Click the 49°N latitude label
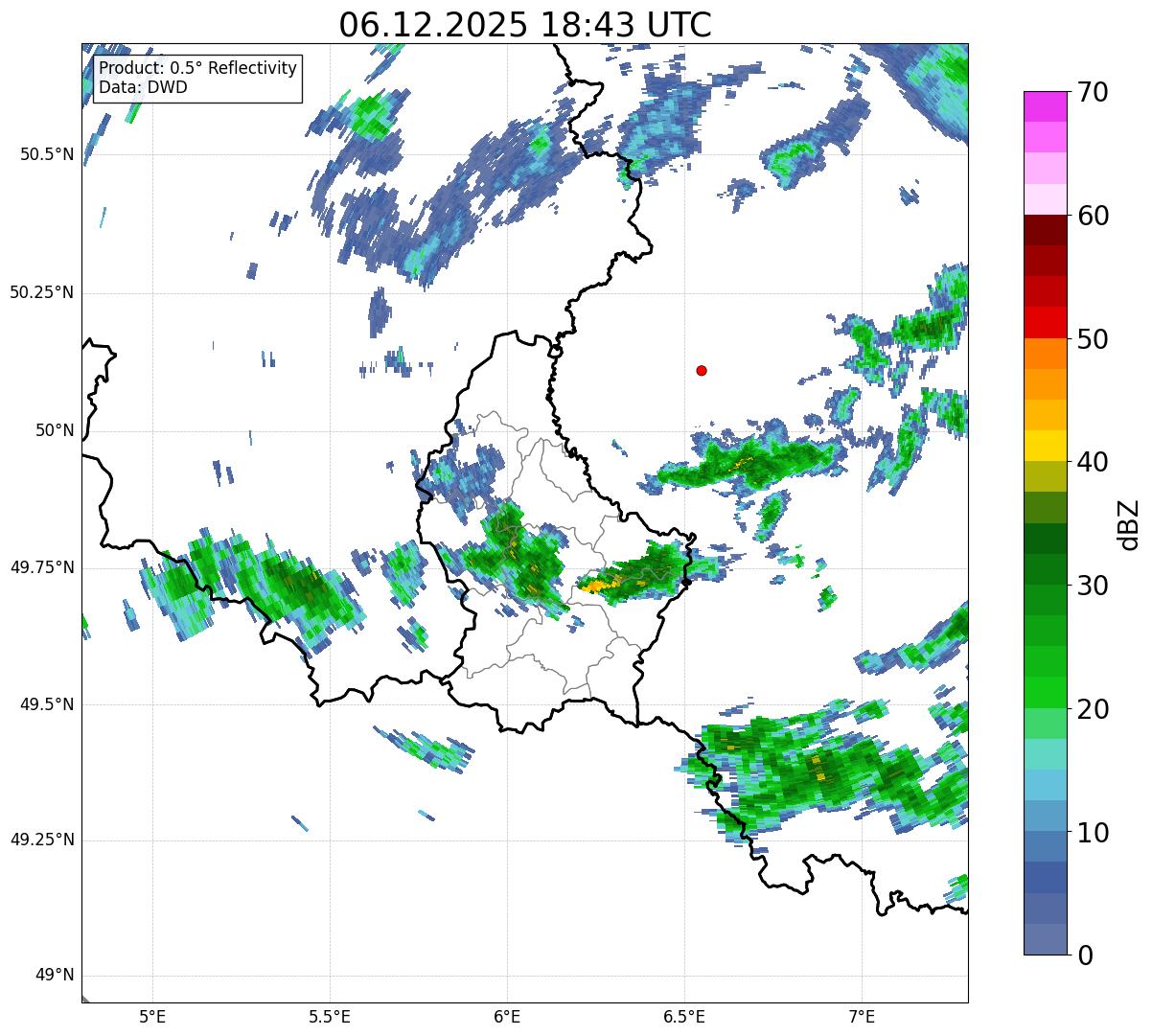1152x1036 pixels. tap(55, 976)
